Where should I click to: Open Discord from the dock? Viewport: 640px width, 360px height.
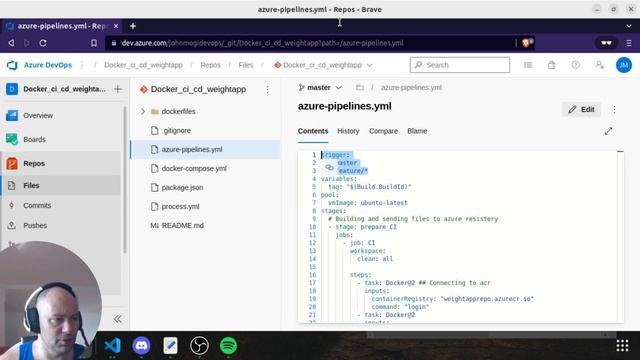point(142,346)
